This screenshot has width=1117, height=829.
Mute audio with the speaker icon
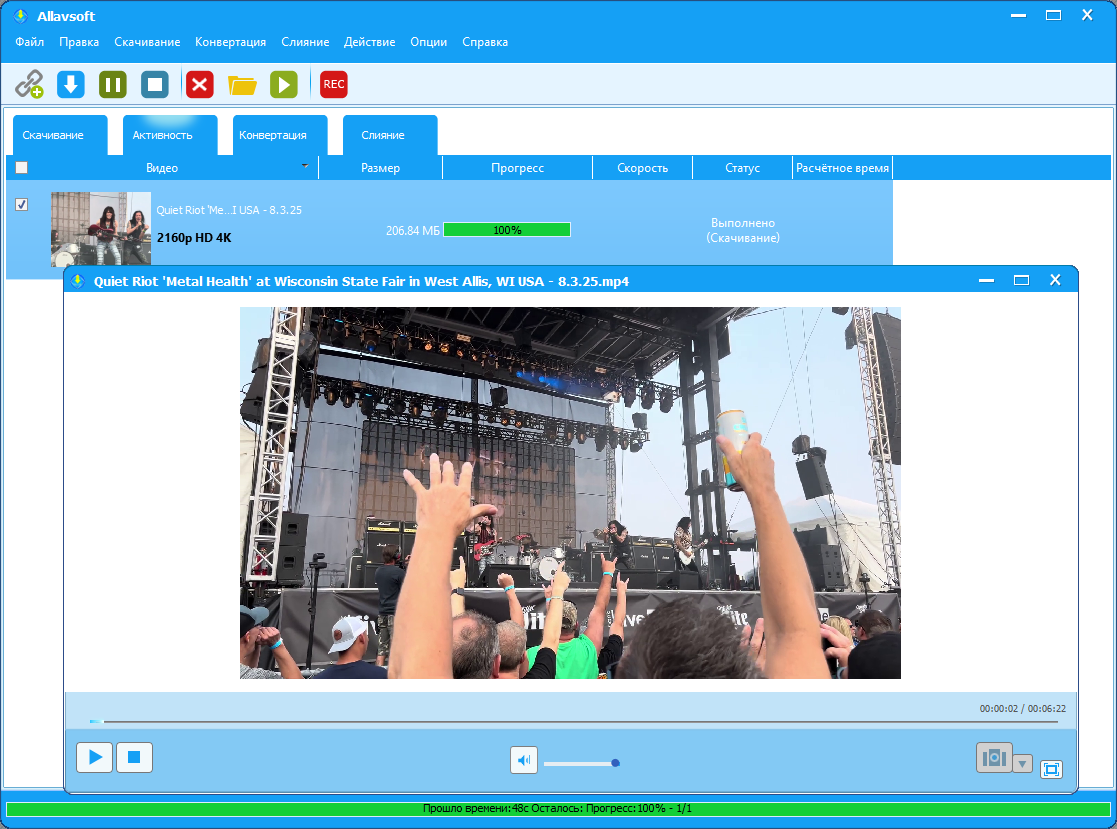524,760
